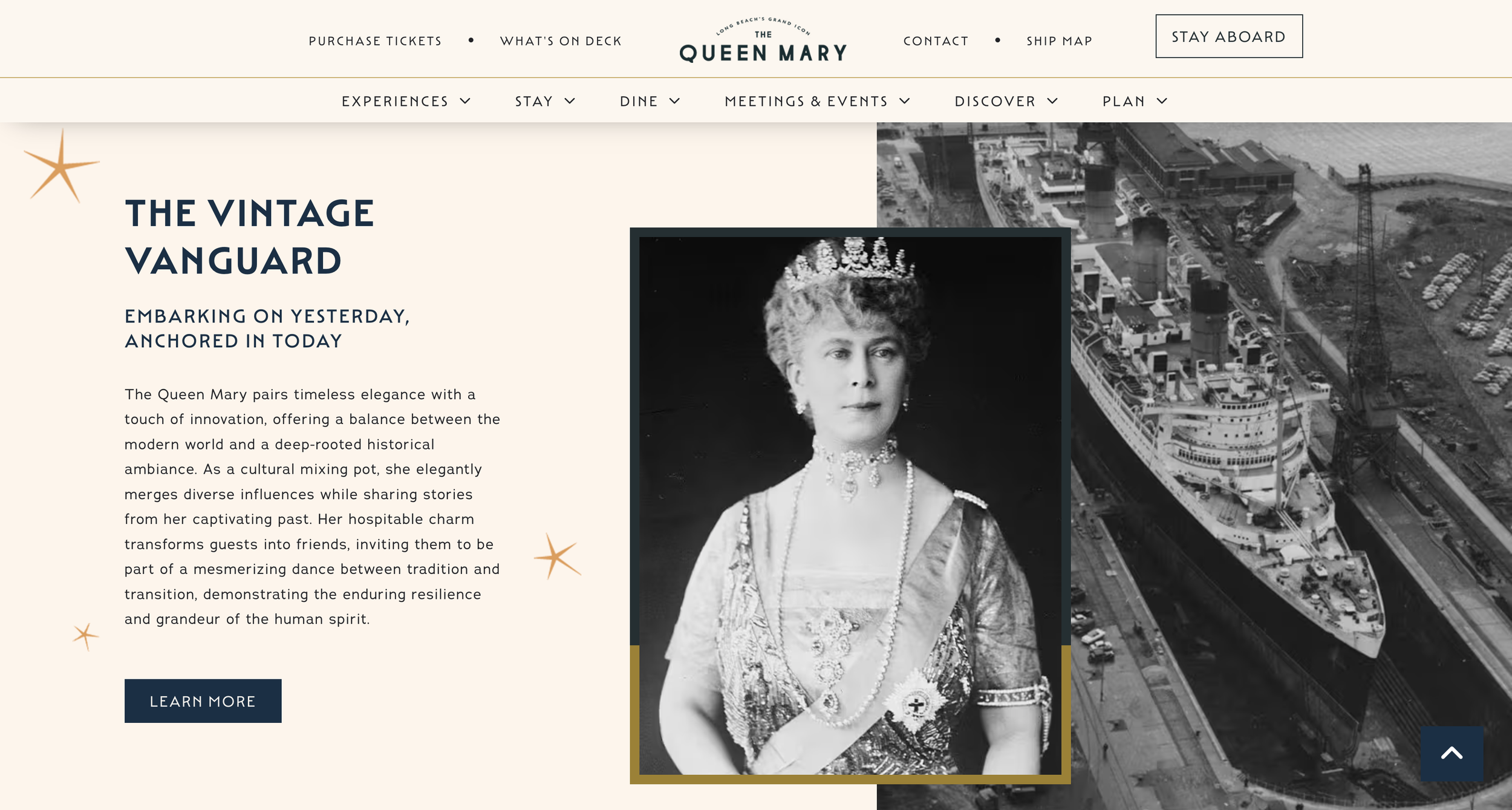
Task: Click the Queen Mary portrait photo
Action: [x=850, y=505]
